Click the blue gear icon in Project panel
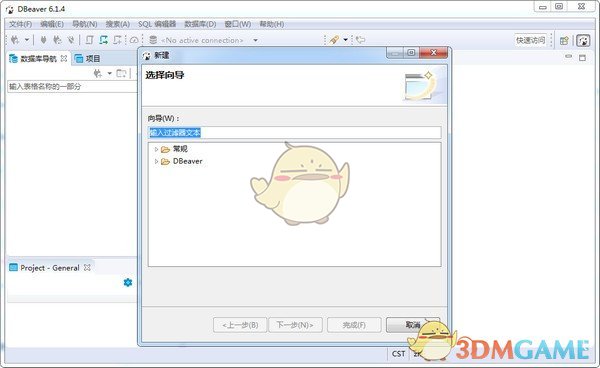This screenshot has height=368, width=600. (128, 282)
